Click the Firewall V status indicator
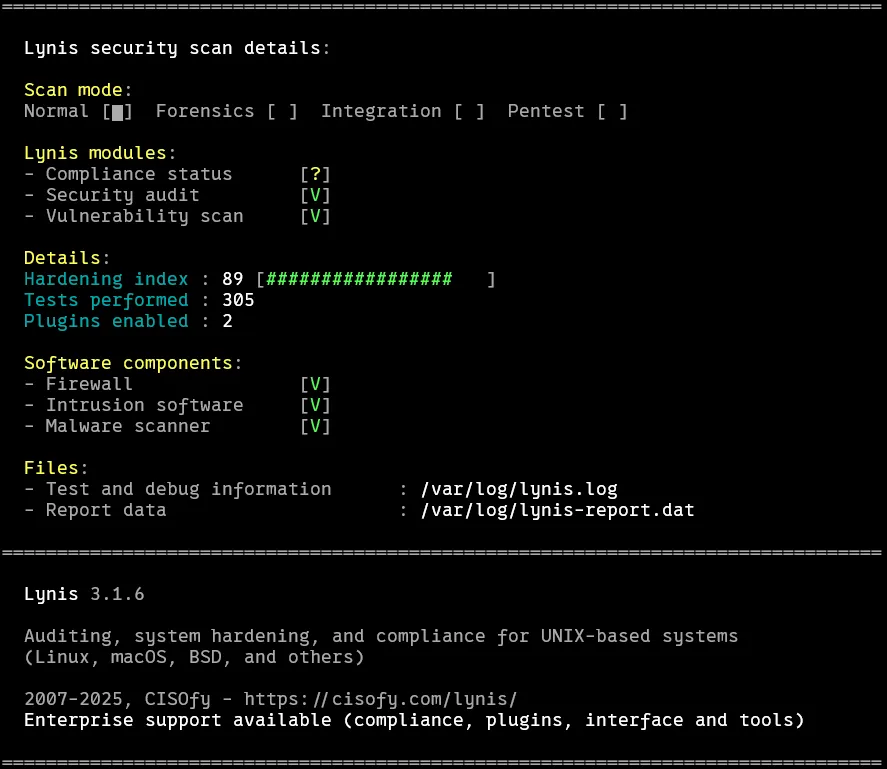This screenshot has width=887, height=769. coord(315,384)
